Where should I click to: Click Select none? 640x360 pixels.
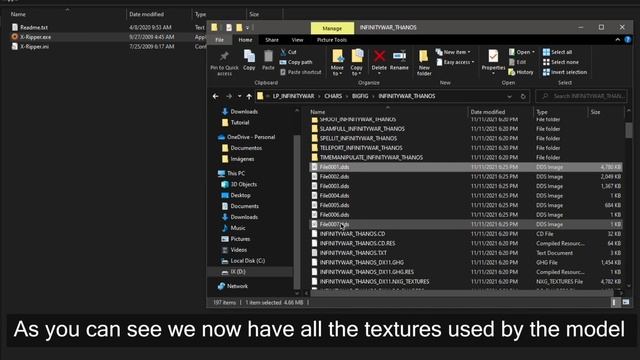point(561,62)
